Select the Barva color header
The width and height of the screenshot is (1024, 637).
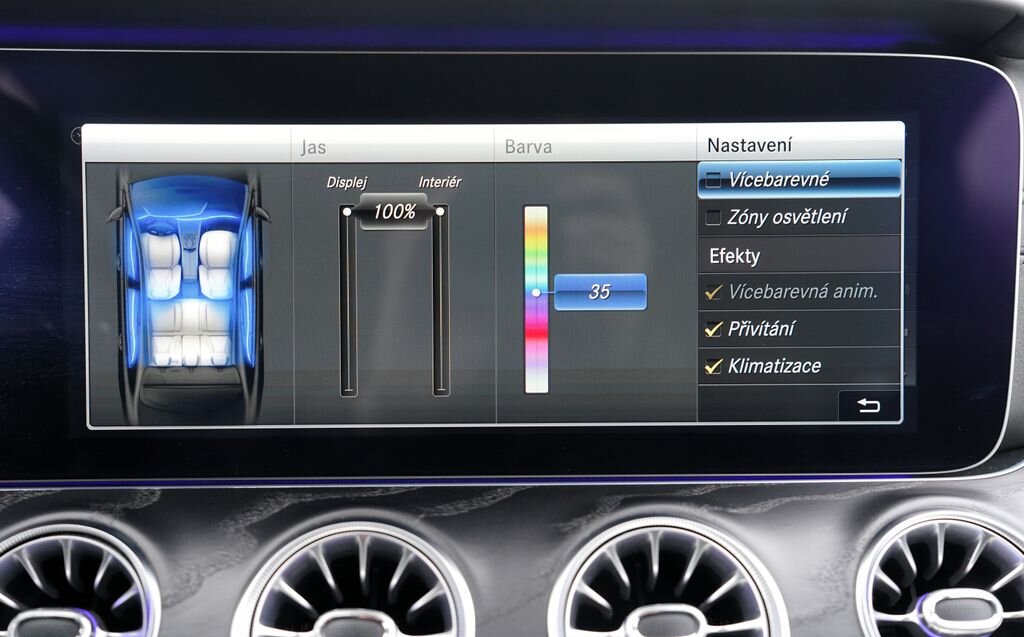[x=528, y=147]
